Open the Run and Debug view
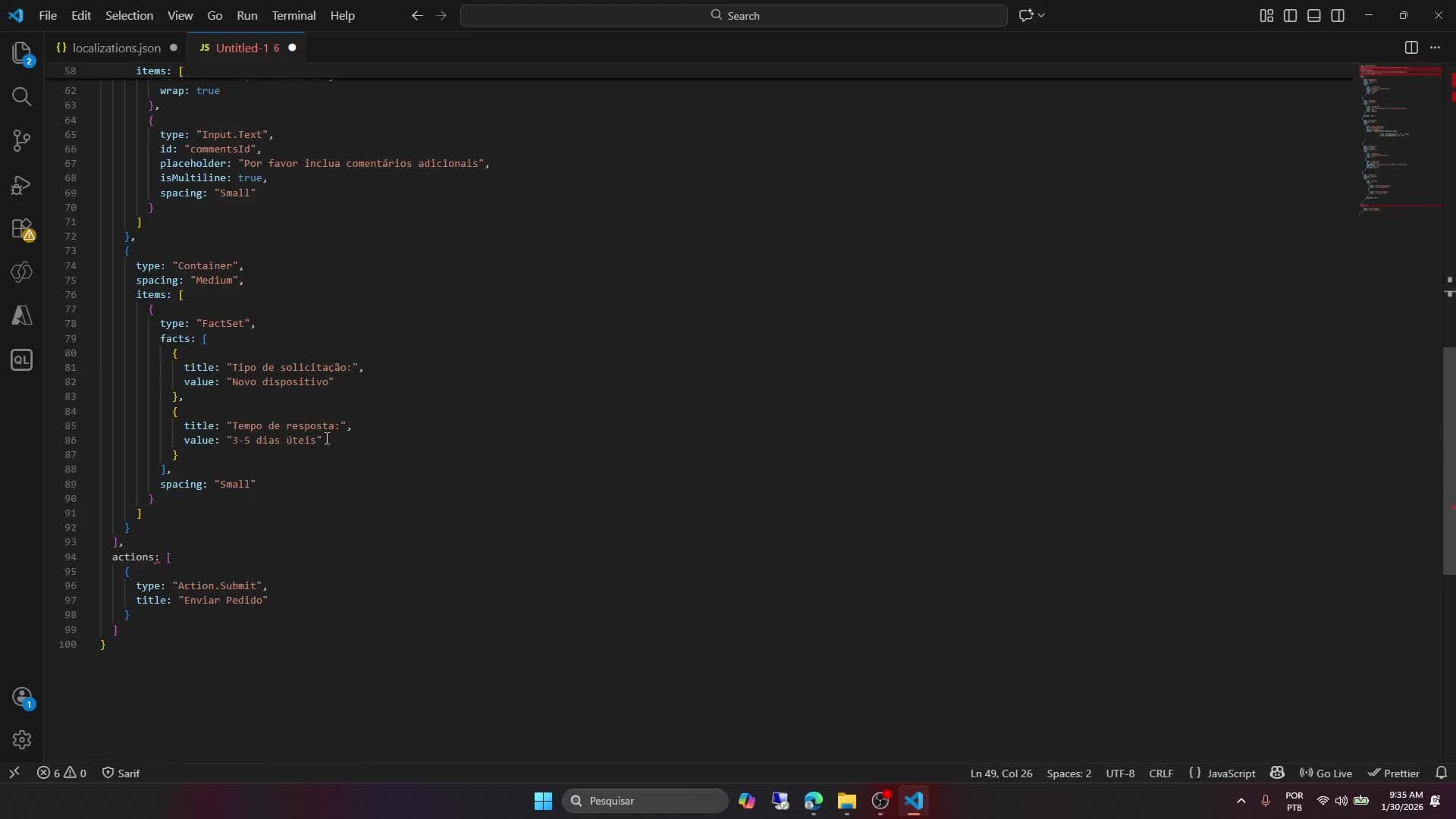Screen dimensions: 1456x819 21,185
